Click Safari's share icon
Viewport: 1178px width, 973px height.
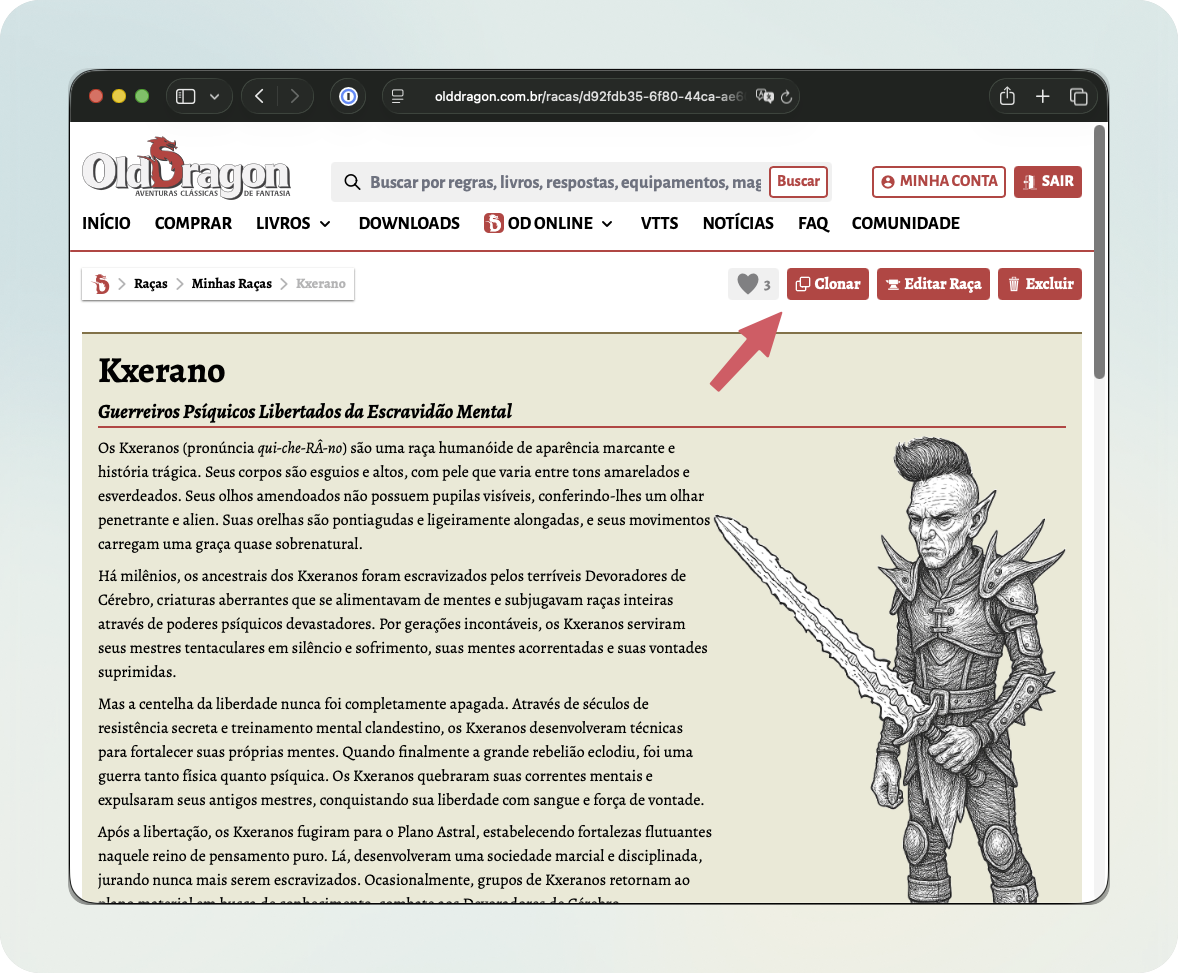[1007, 96]
